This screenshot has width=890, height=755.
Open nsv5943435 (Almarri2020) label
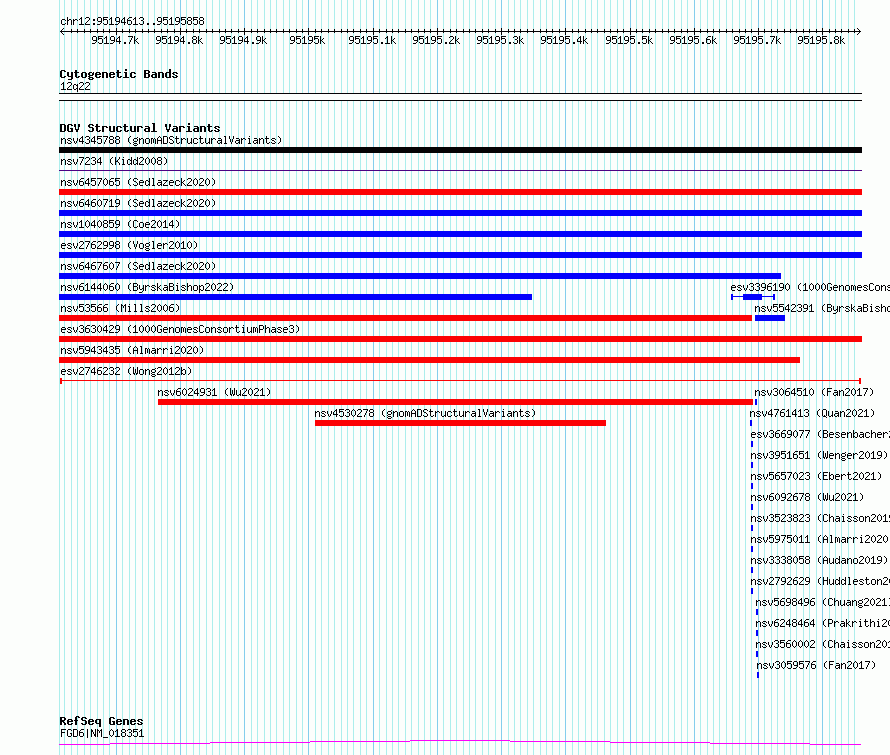click(x=132, y=350)
